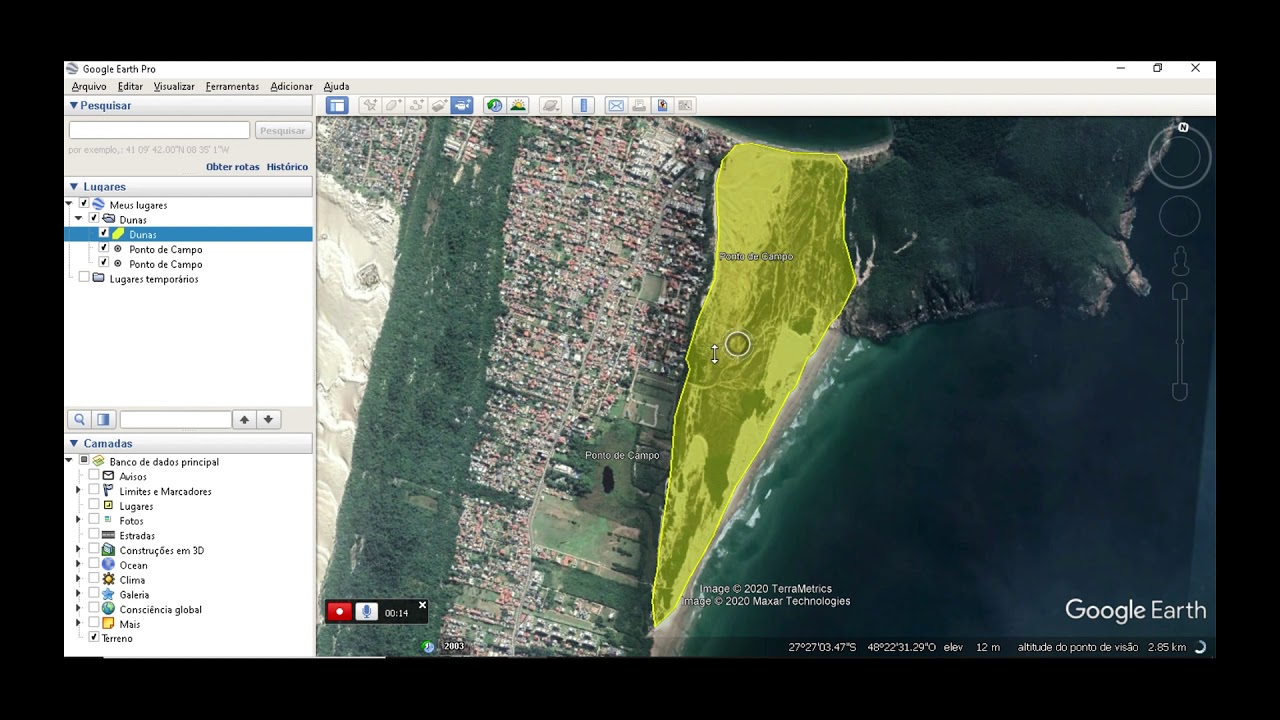Click the look-around compass ring control
1280x720 pixels.
coord(1180,157)
